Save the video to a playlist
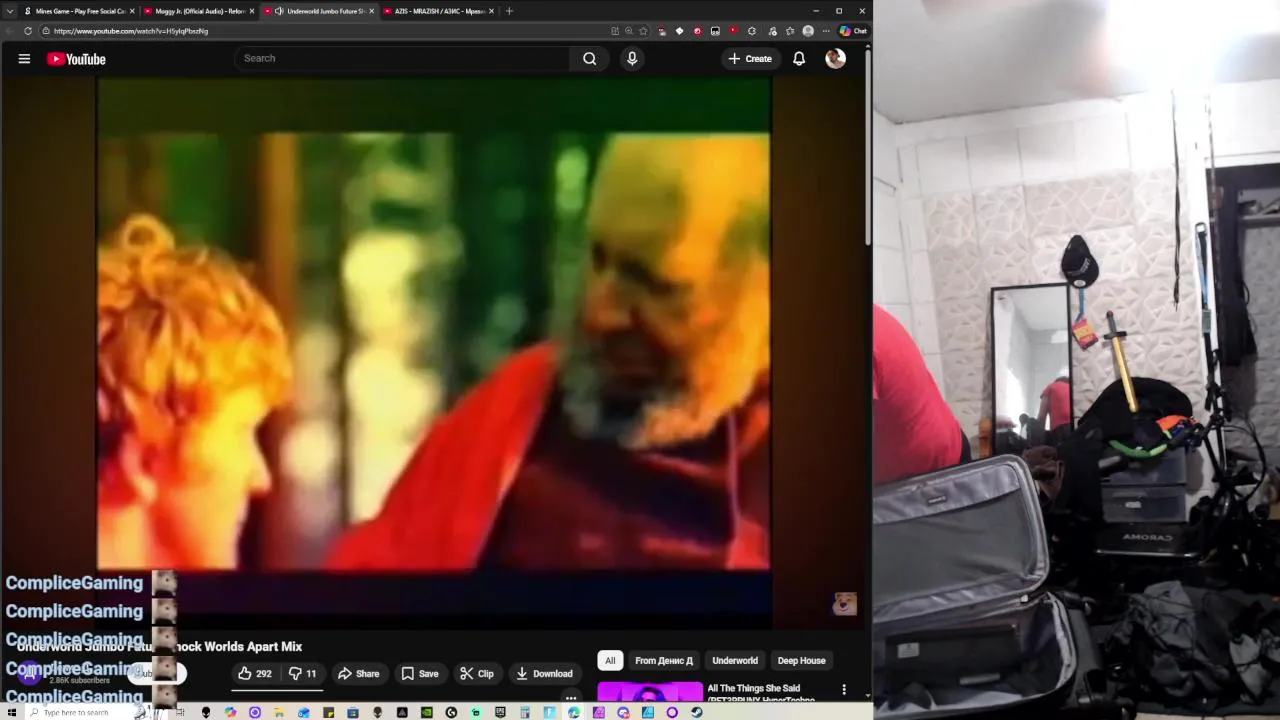Screen dimensions: 1280x720 coord(419,673)
